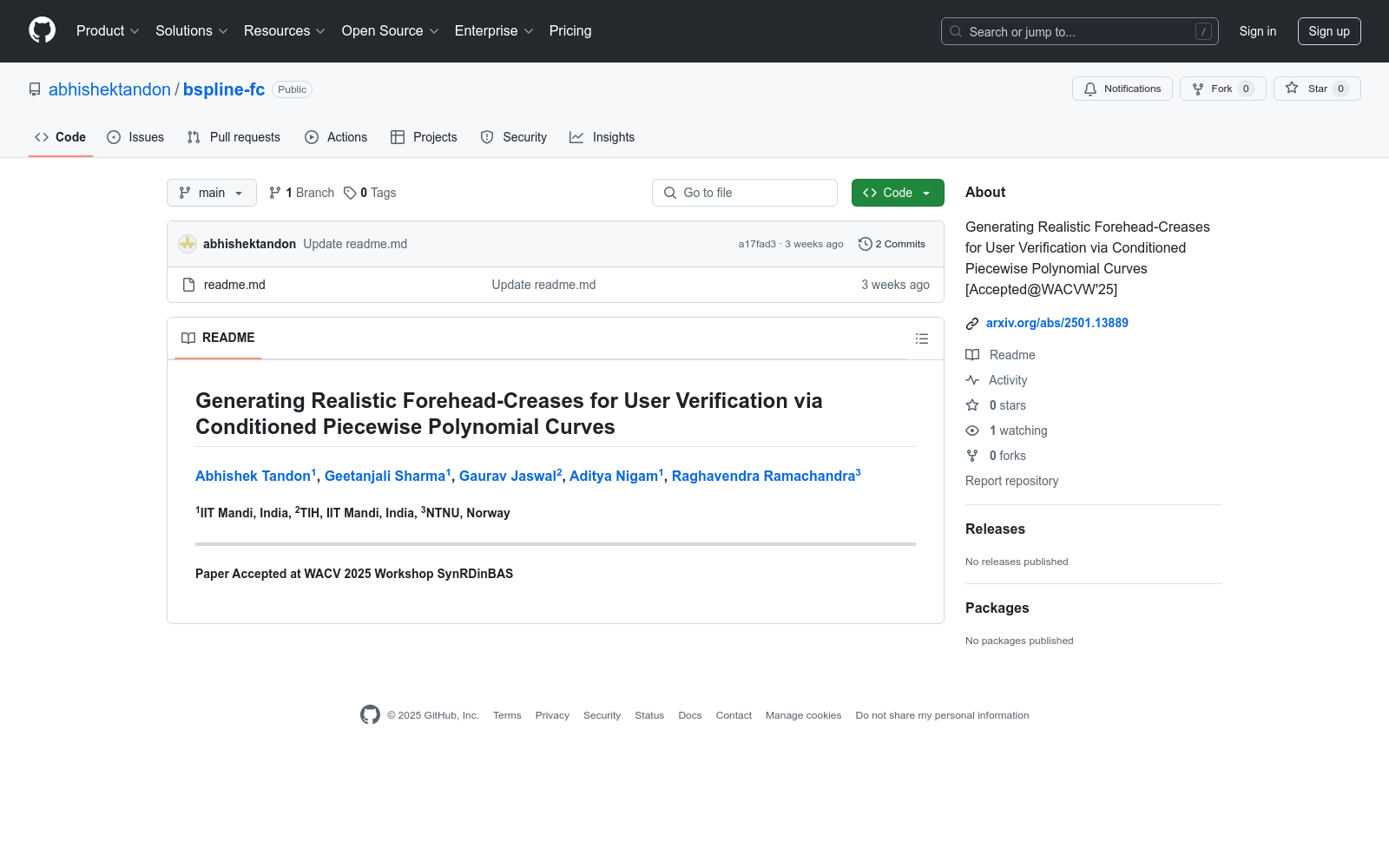Click the Sign up button
Screen dimensions: 1389x868
tap(1329, 31)
